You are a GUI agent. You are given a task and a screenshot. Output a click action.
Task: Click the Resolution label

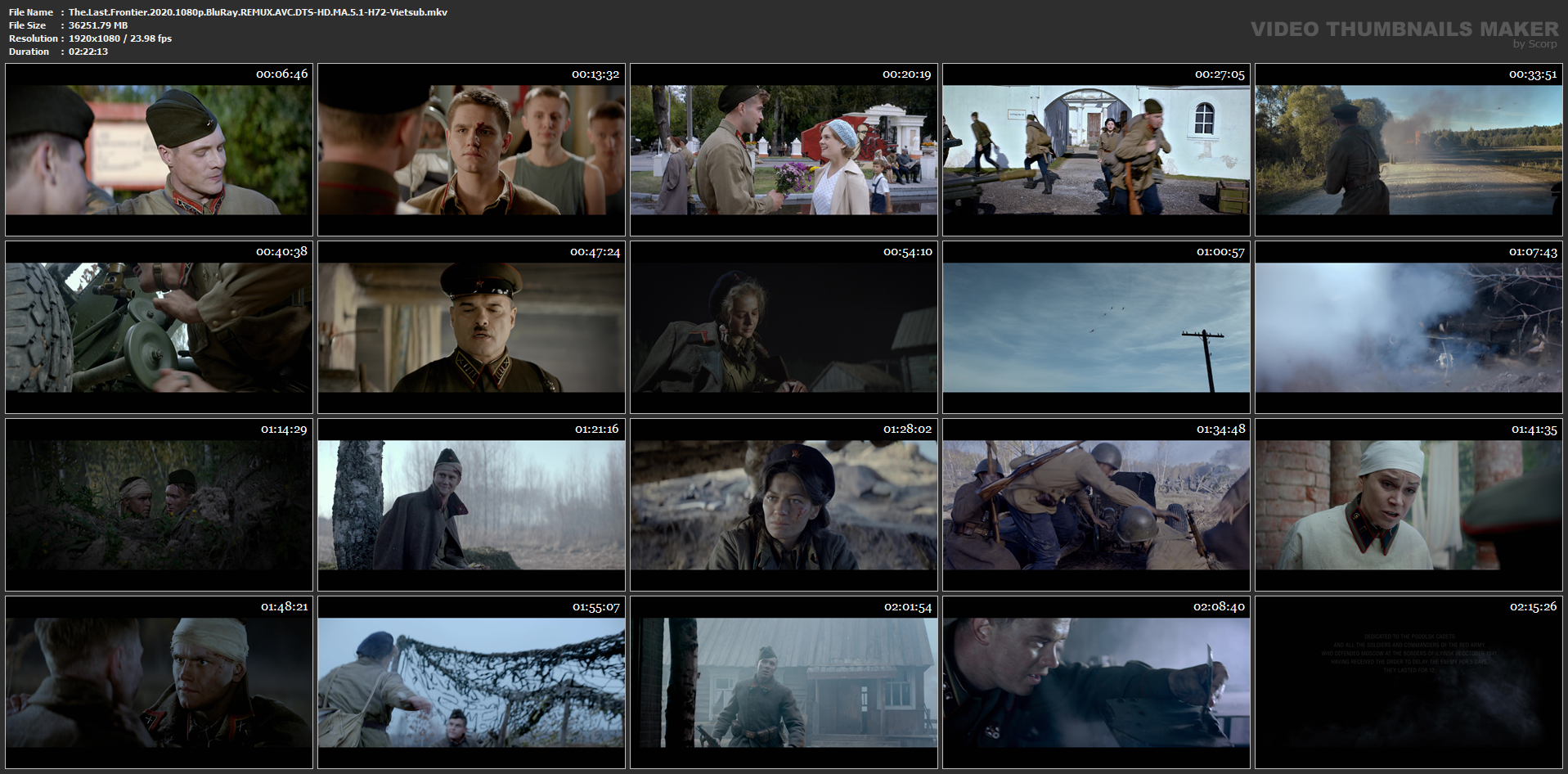pos(34,38)
